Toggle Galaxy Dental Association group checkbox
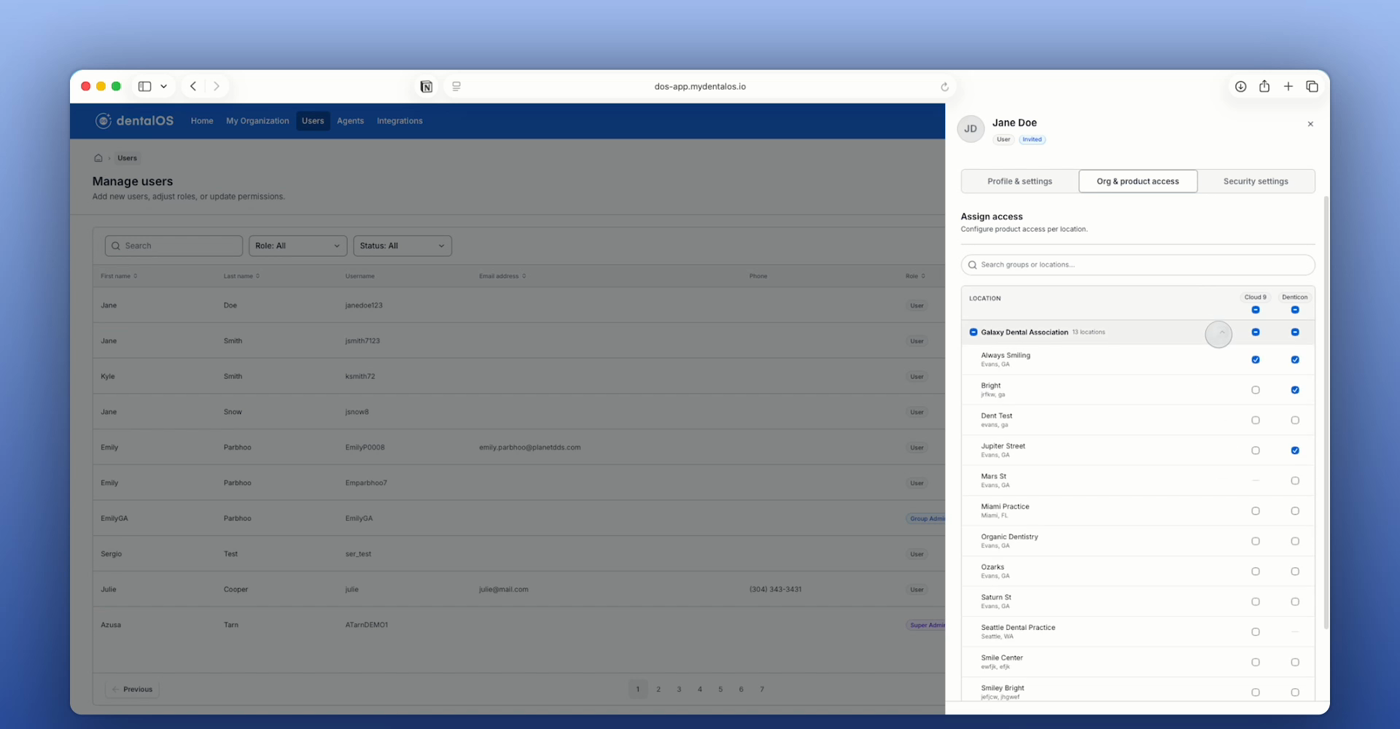The height and width of the screenshot is (729, 1400). click(x=973, y=332)
